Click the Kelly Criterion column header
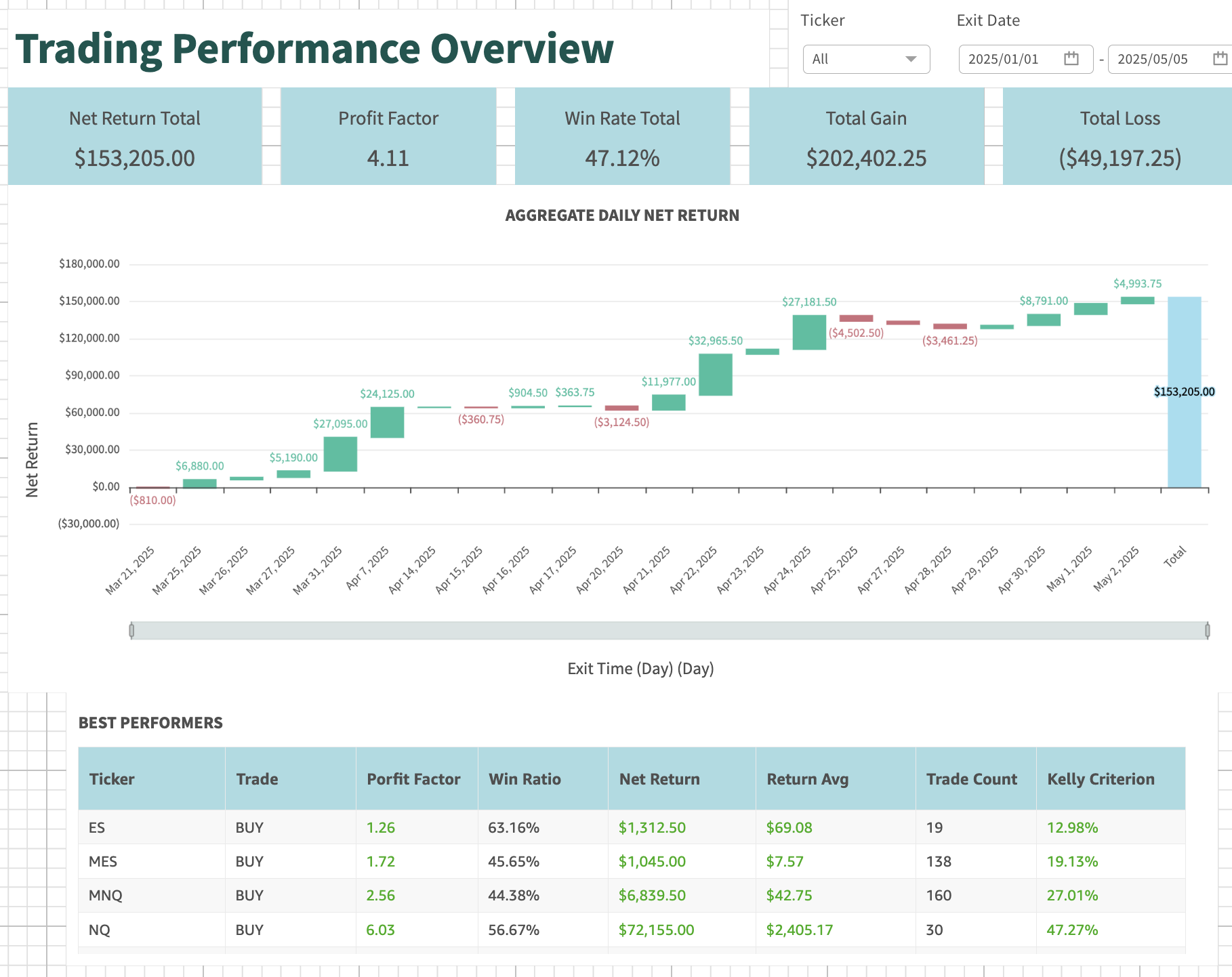Image resolution: width=1232 pixels, height=977 pixels. coord(1101,779)
